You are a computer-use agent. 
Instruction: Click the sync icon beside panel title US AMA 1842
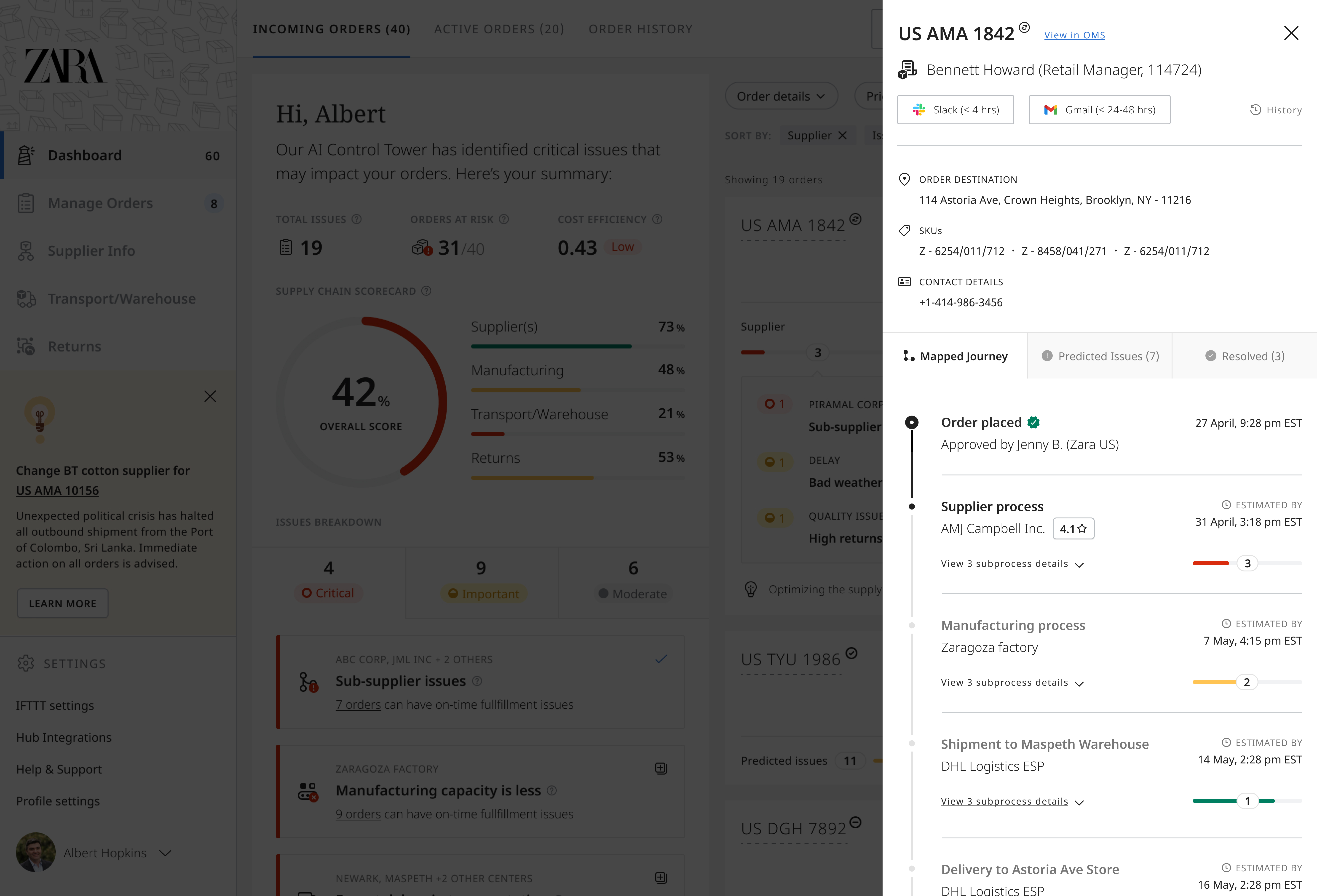tap(1025, 27)
